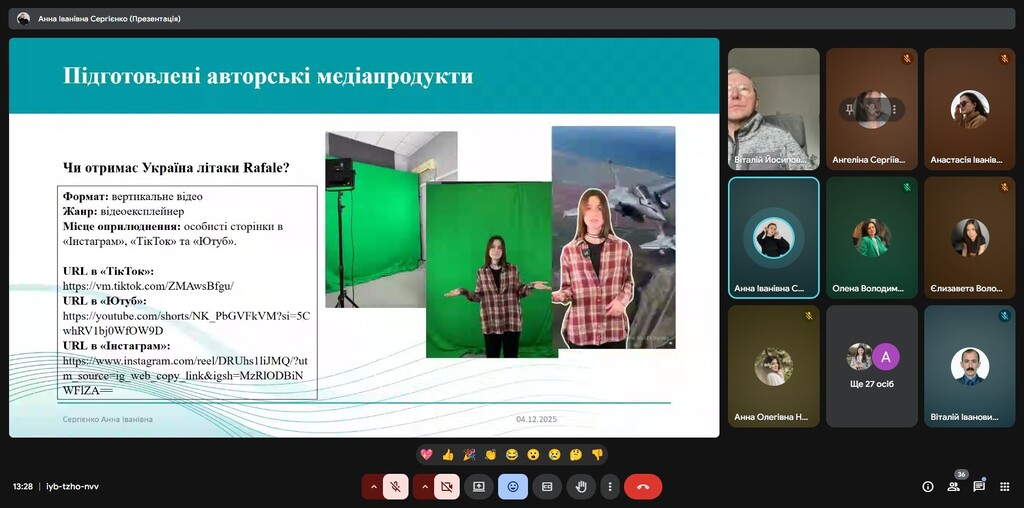Turn on captions

(x=546, y=487)
